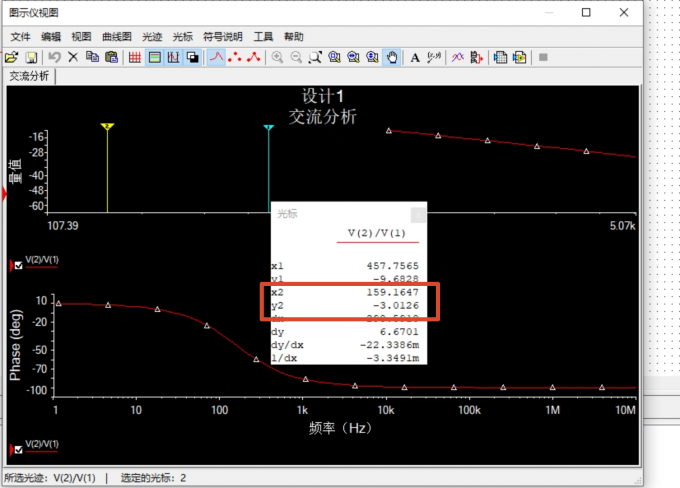Image resolution: width=680 pixels, height=488 pixels.
Task: Undo the last action
Action: tap(54, 57)
